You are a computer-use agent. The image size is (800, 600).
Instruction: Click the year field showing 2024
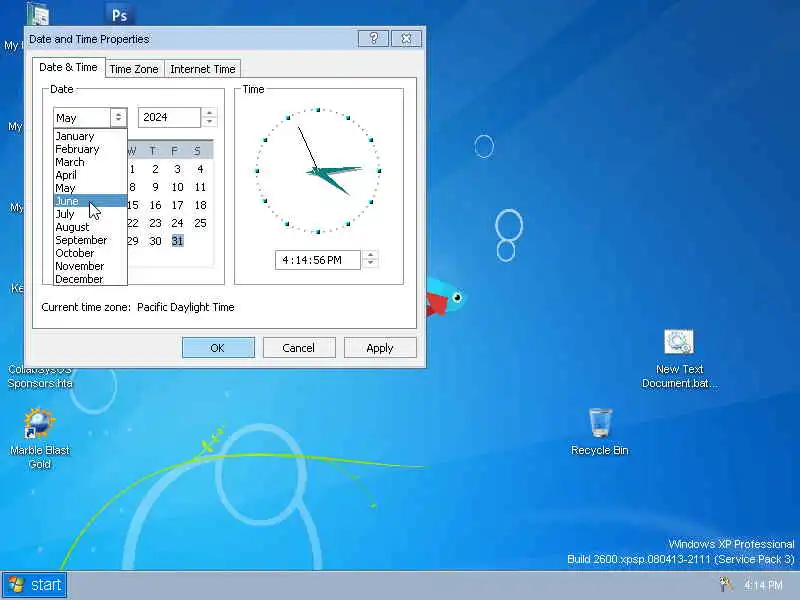[x=169, y=117]
